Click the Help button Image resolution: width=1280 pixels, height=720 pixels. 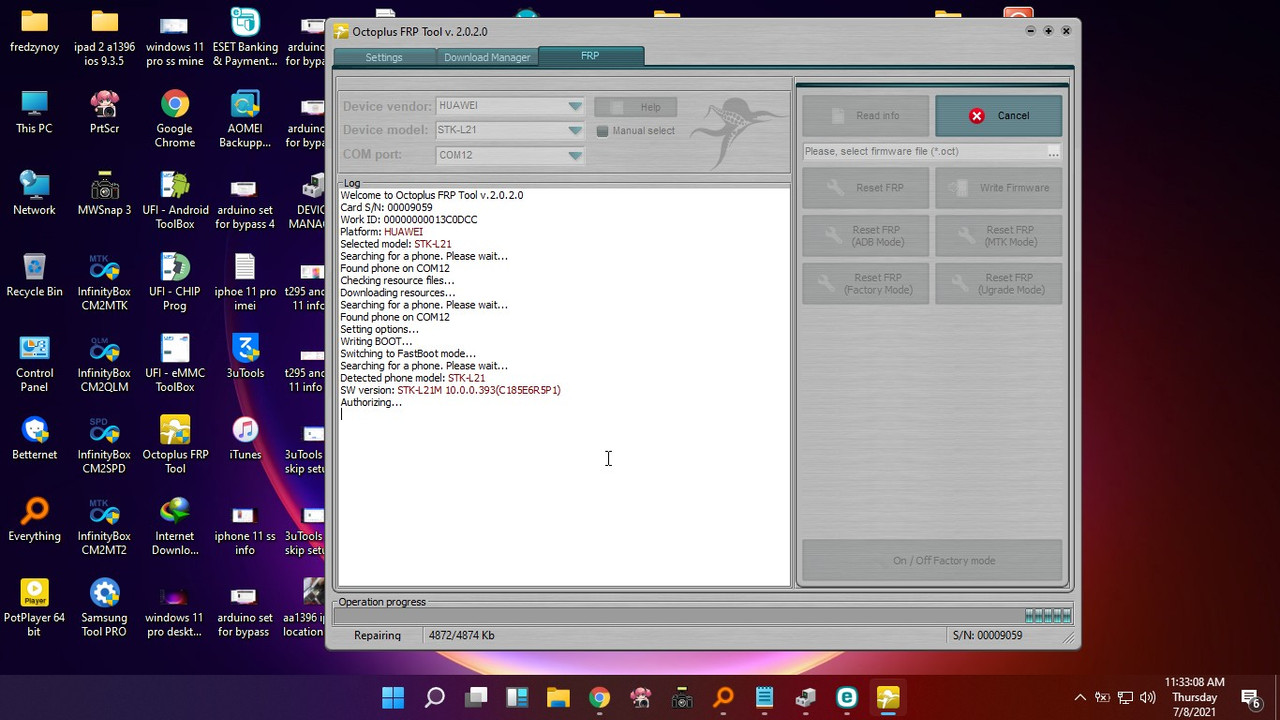pos(635,107)
